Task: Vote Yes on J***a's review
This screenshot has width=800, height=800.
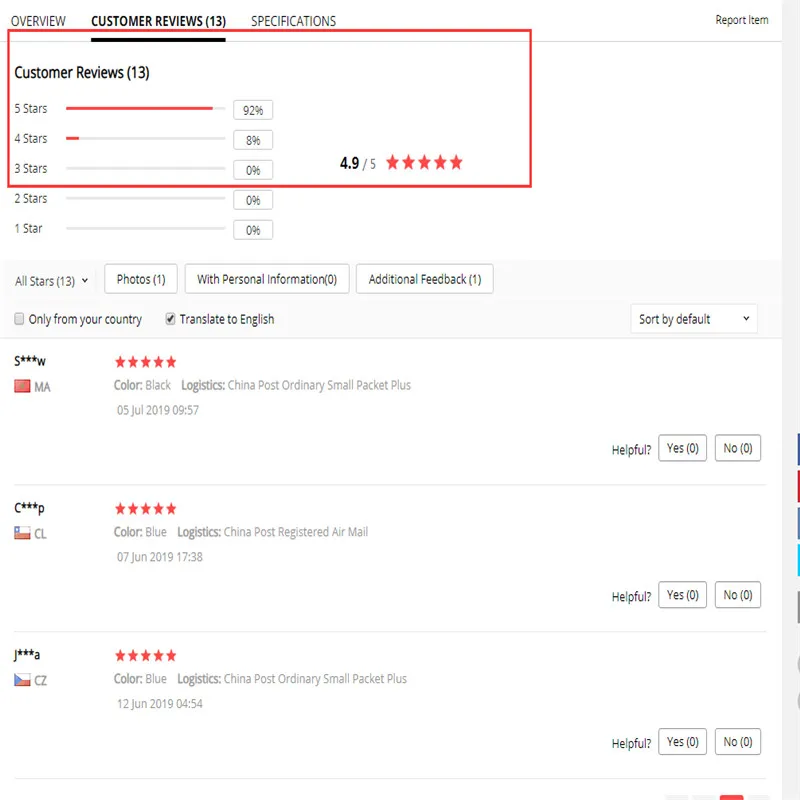Action: click(x=682, y=742)
